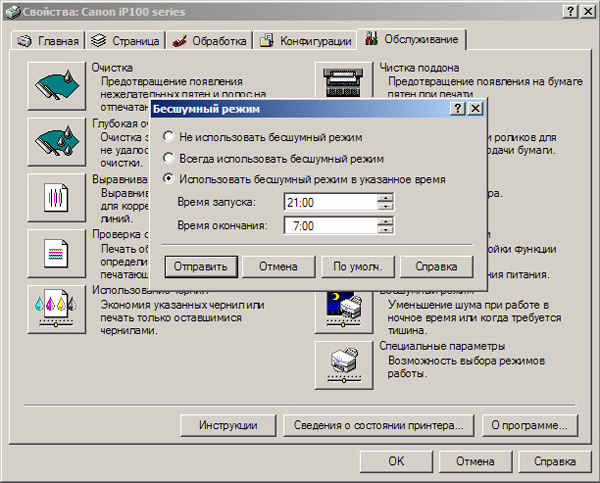The image size is (600, 483).
Task: Close the Бесшумный режим dialog
Action: (475, 109)
